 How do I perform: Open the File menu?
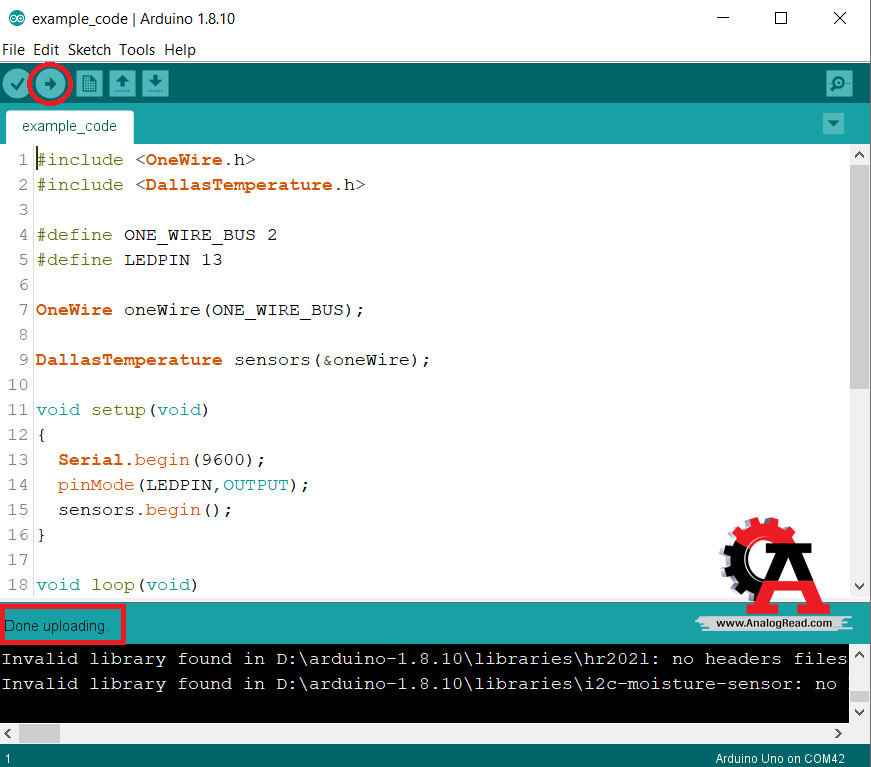(x=13, y=50)
